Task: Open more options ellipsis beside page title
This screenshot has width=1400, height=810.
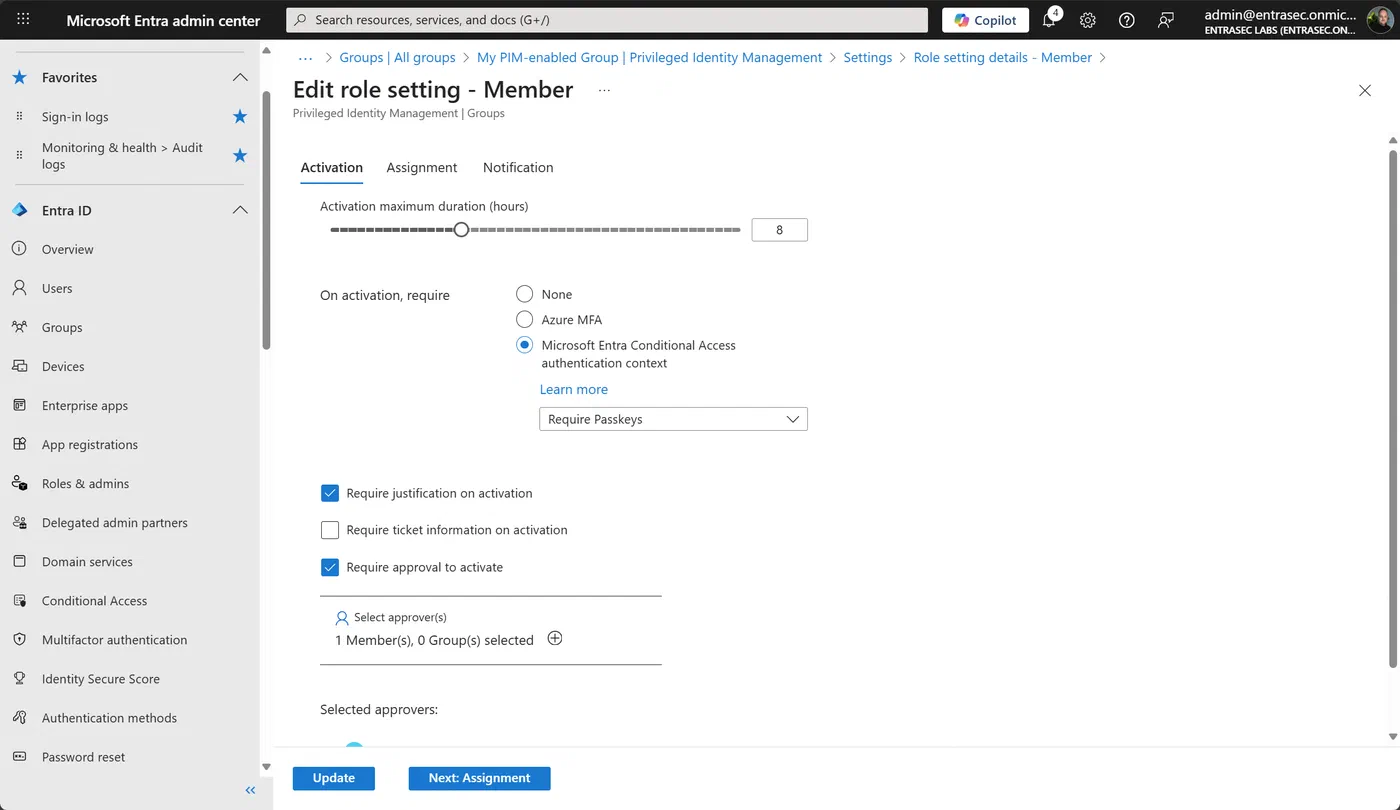Action: pos(604,90)
